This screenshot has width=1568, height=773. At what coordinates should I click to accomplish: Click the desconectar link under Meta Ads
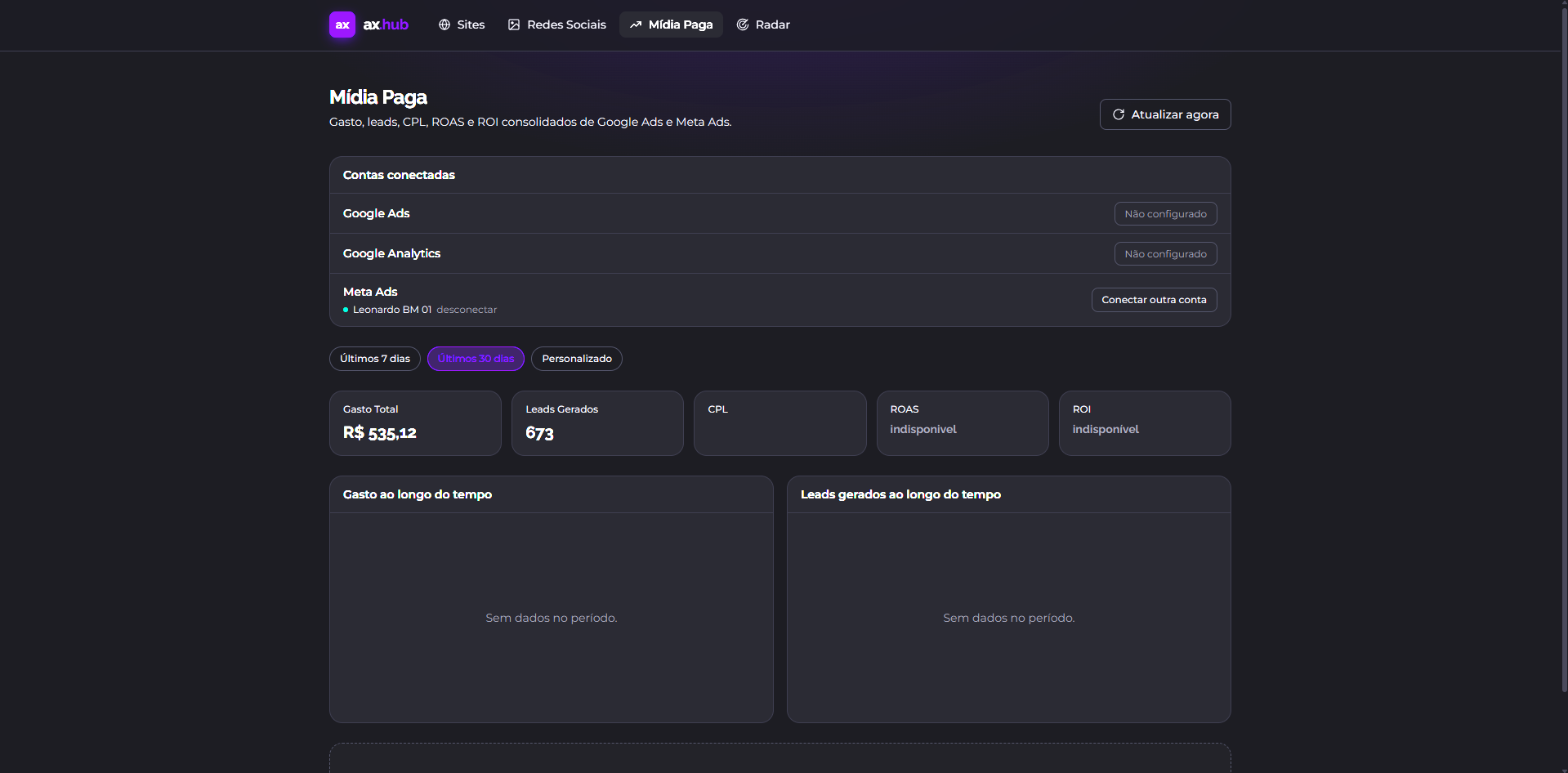click(467, 310)
